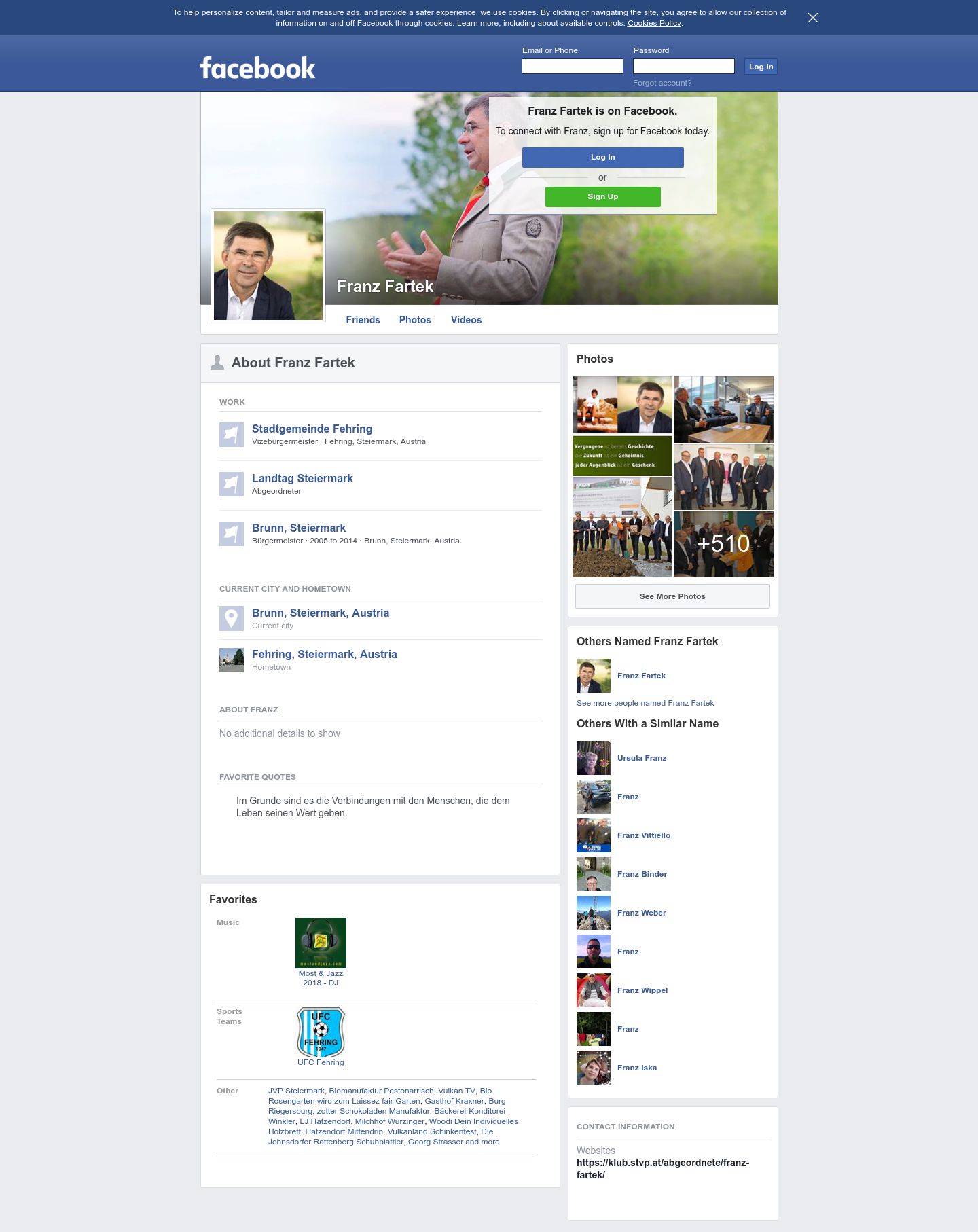978x1232 pixels.
Task: Open the Most & Jazz 2018 - DJ link
Action: (x=321, y=978)
